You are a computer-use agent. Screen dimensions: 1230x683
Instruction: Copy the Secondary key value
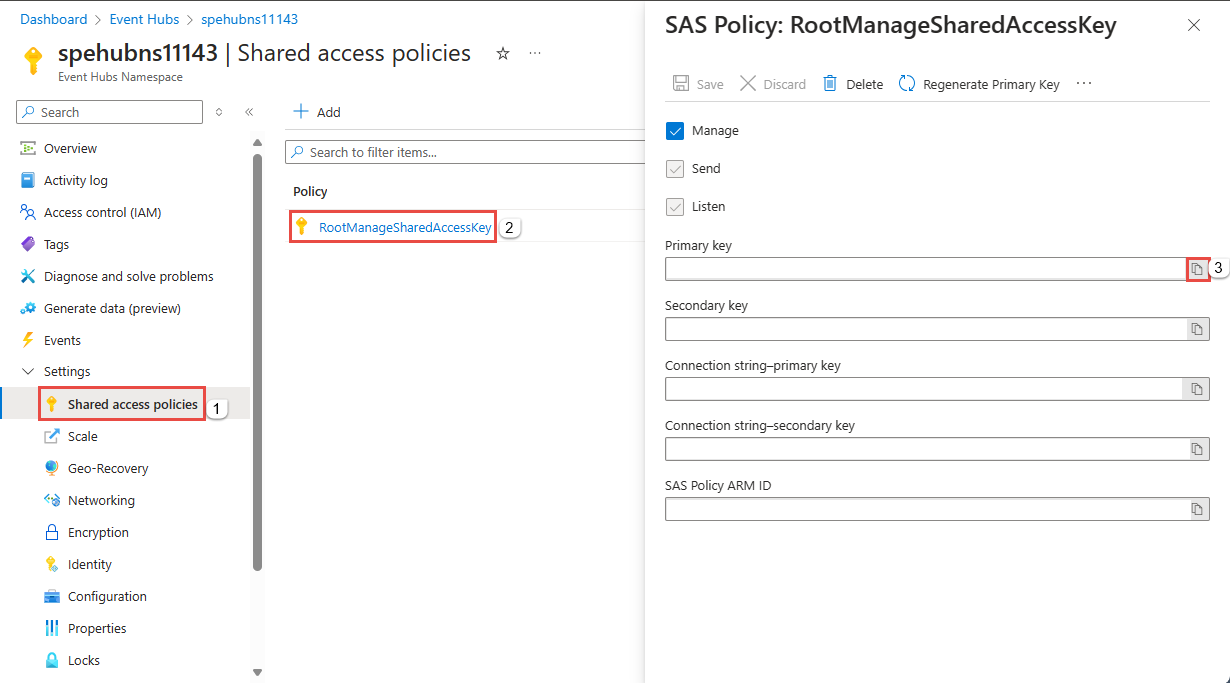tap(1197, 329)
